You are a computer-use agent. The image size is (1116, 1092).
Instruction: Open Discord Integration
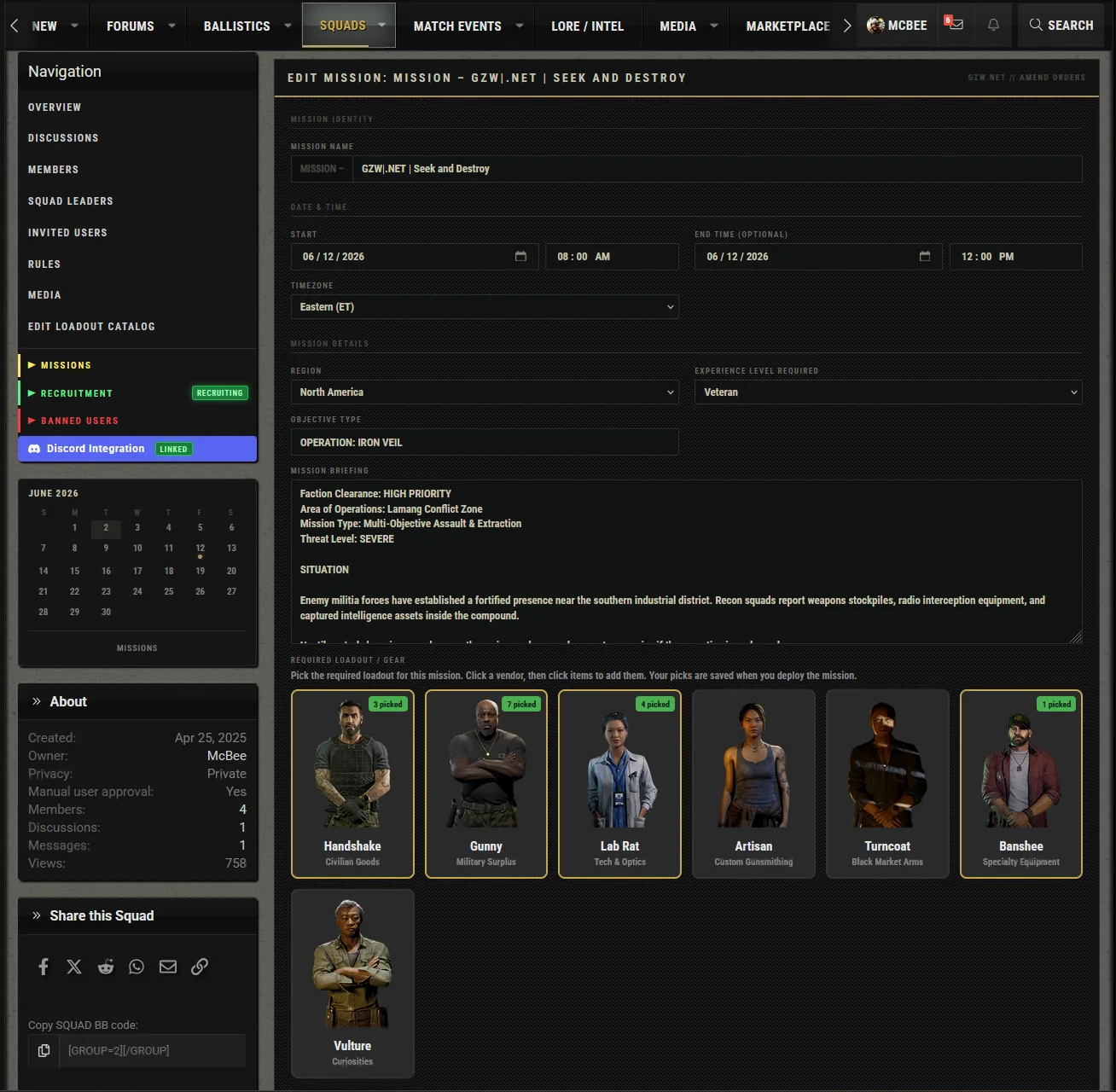[137, 449]
